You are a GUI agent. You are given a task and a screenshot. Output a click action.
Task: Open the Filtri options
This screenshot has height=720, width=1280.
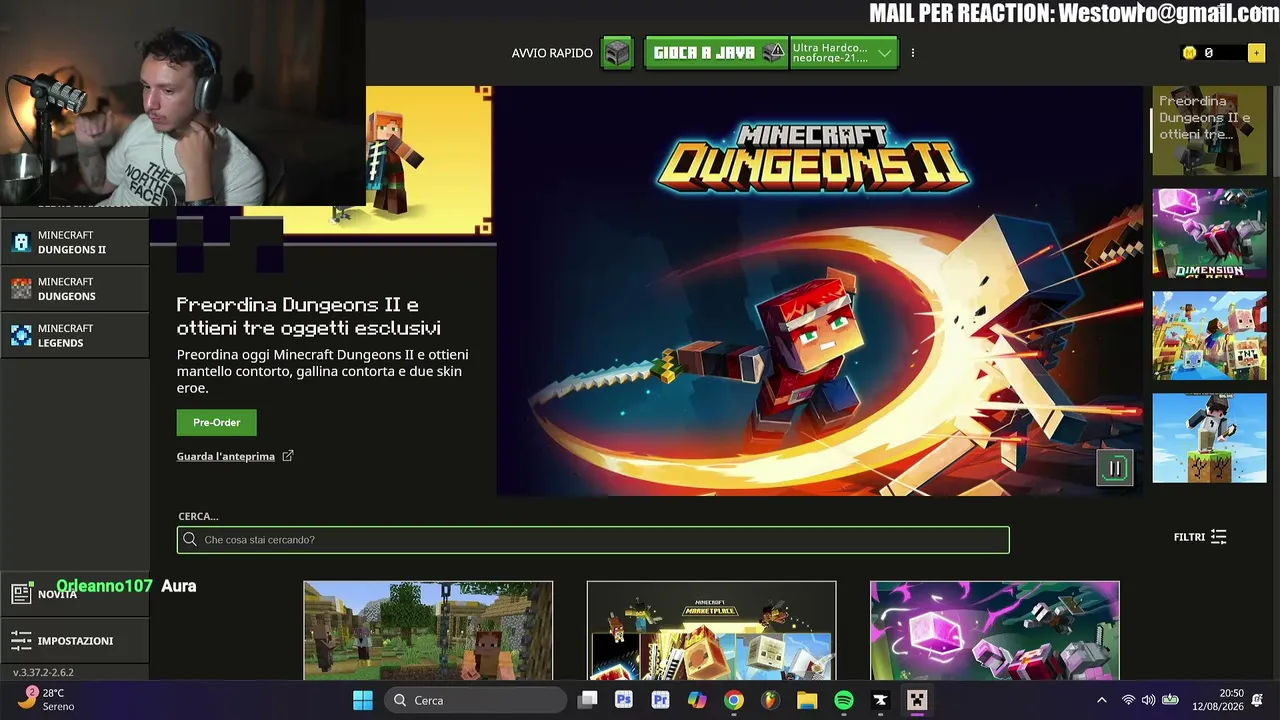coord(1200,537)
